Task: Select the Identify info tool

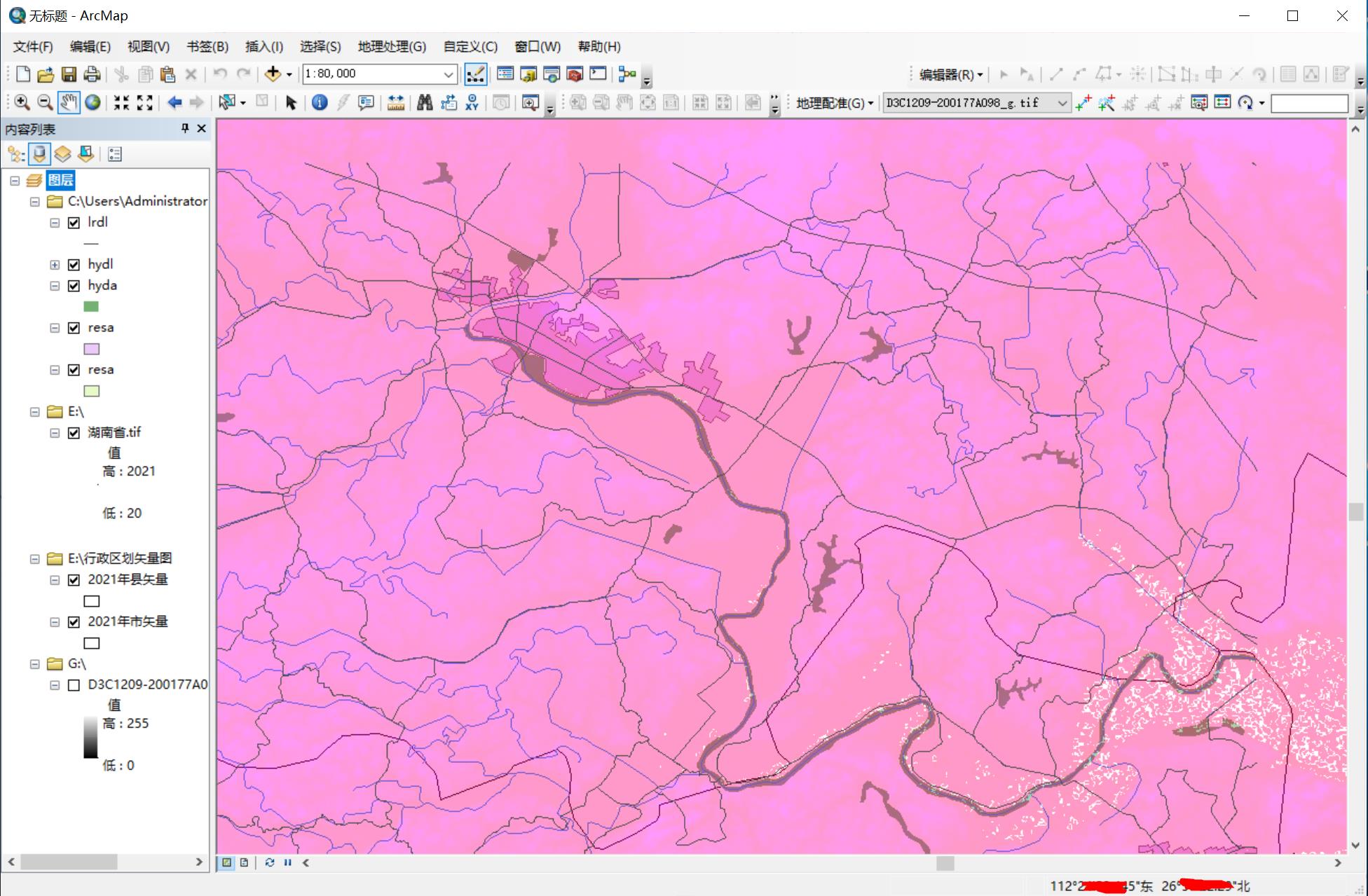Action: (320, 103)
